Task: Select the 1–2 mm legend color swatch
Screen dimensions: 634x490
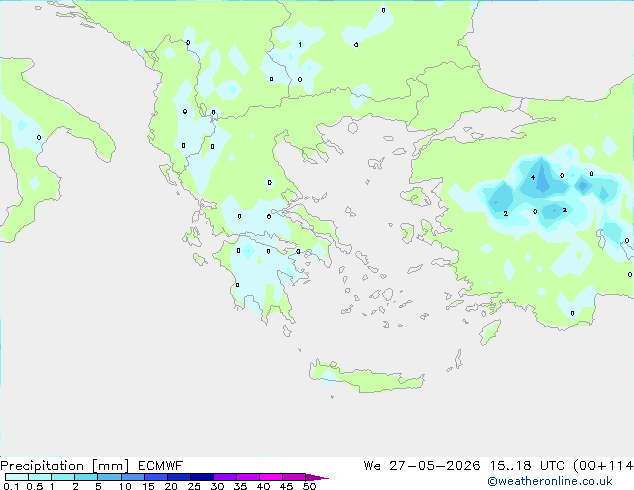Action: coord(63,477)
